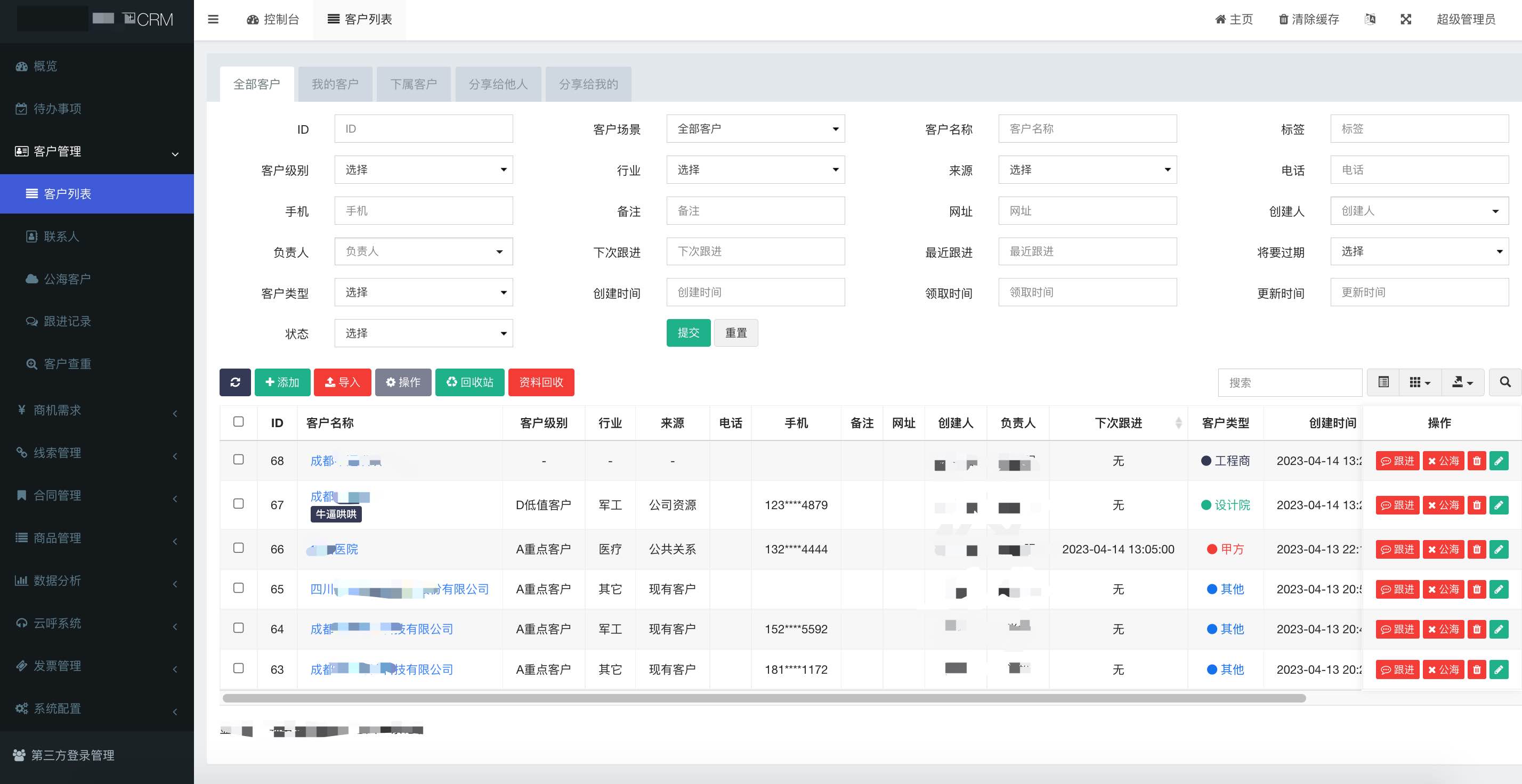1522x784 pixels.
Task: Check the checkbox for customer ID 65
Action: coord(239,588)
